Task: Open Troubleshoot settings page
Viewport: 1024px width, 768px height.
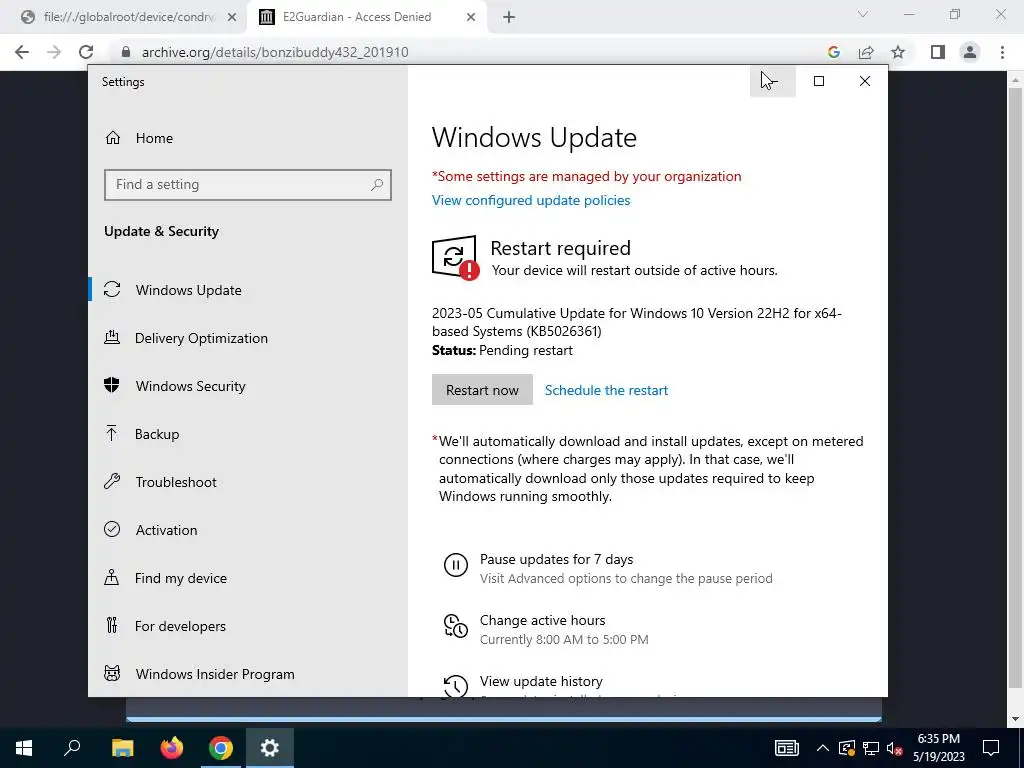Action: click(x=248, y=482)
